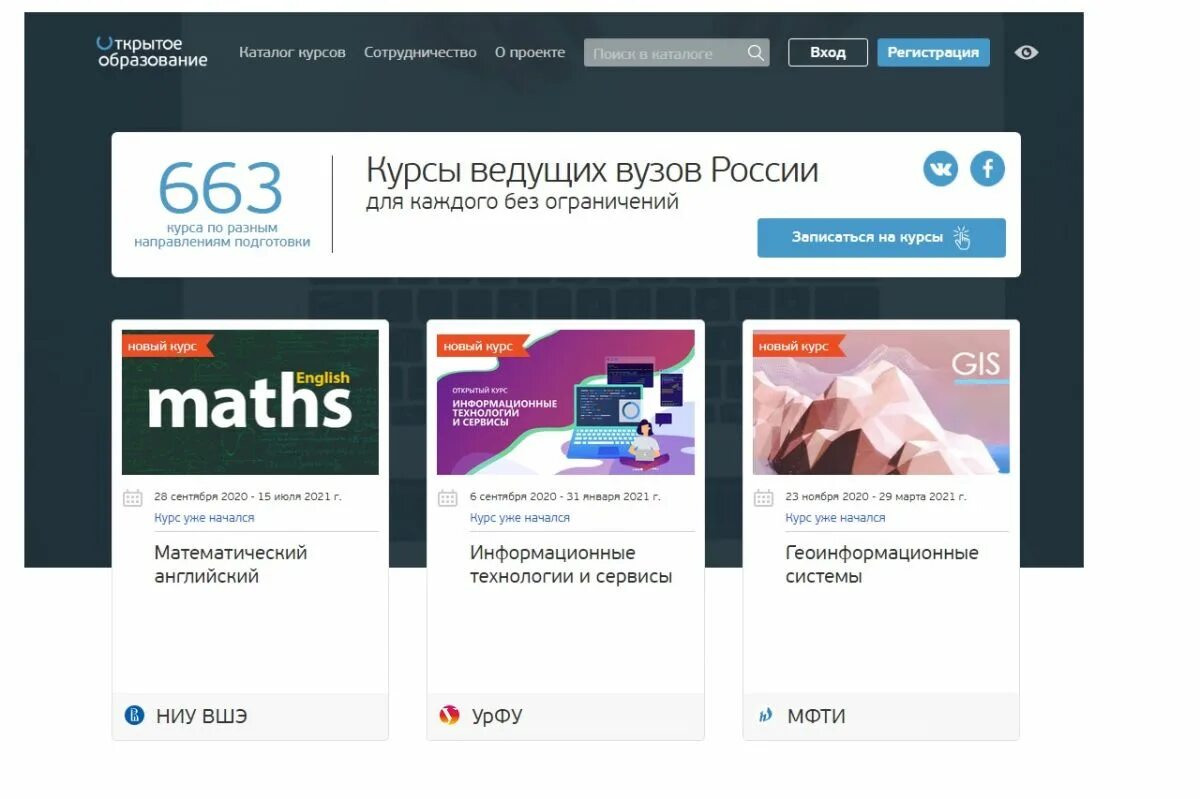
Task: Click the УрФУ university logo icon
Action: point(449,716)
